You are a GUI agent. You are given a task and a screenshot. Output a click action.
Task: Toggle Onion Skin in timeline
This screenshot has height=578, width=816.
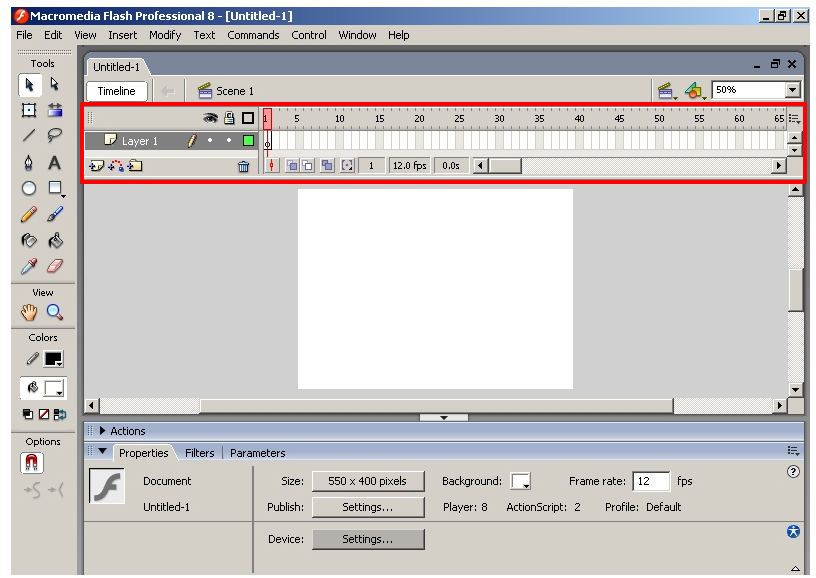292,165
